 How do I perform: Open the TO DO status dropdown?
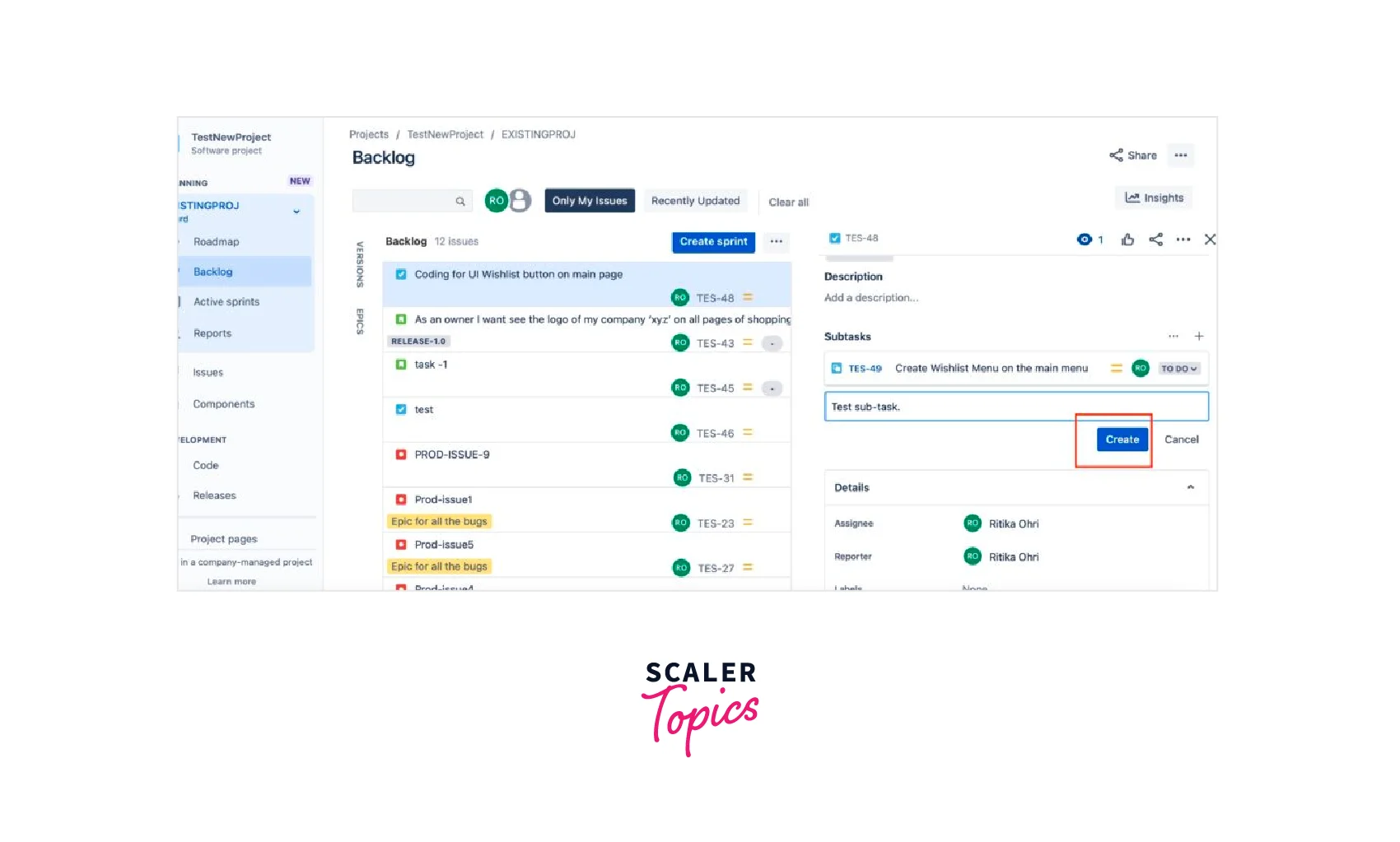click(x=1178, y=369)
